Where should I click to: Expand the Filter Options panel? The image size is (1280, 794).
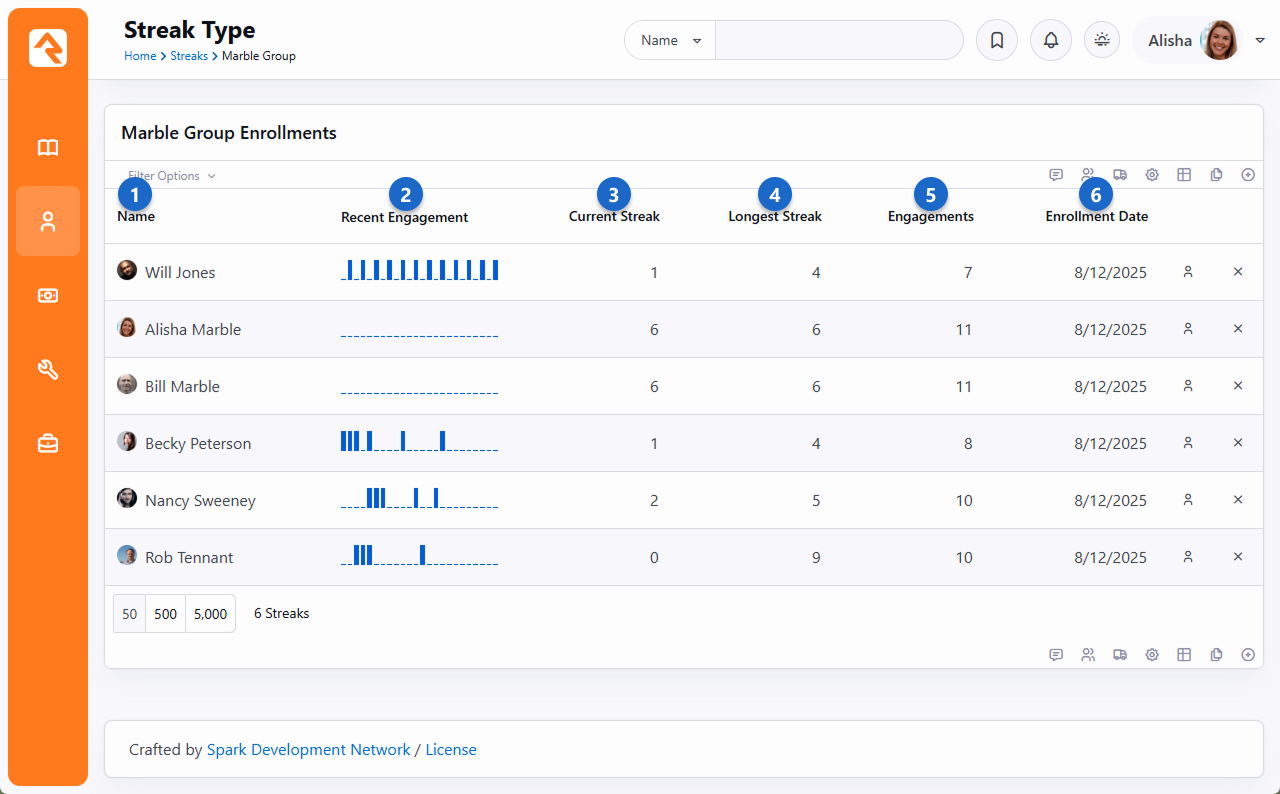pyautogui.click(x=171, y=176)
